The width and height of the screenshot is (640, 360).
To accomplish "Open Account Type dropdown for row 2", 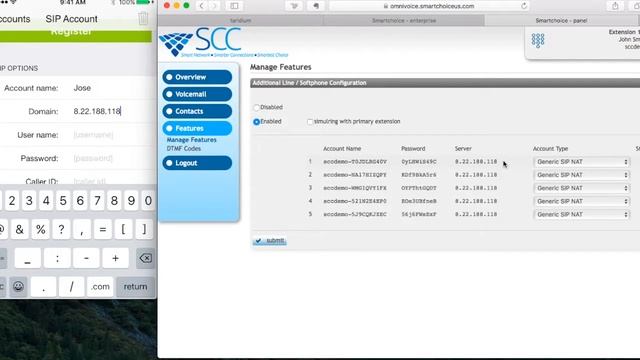I will pos(582,175).
